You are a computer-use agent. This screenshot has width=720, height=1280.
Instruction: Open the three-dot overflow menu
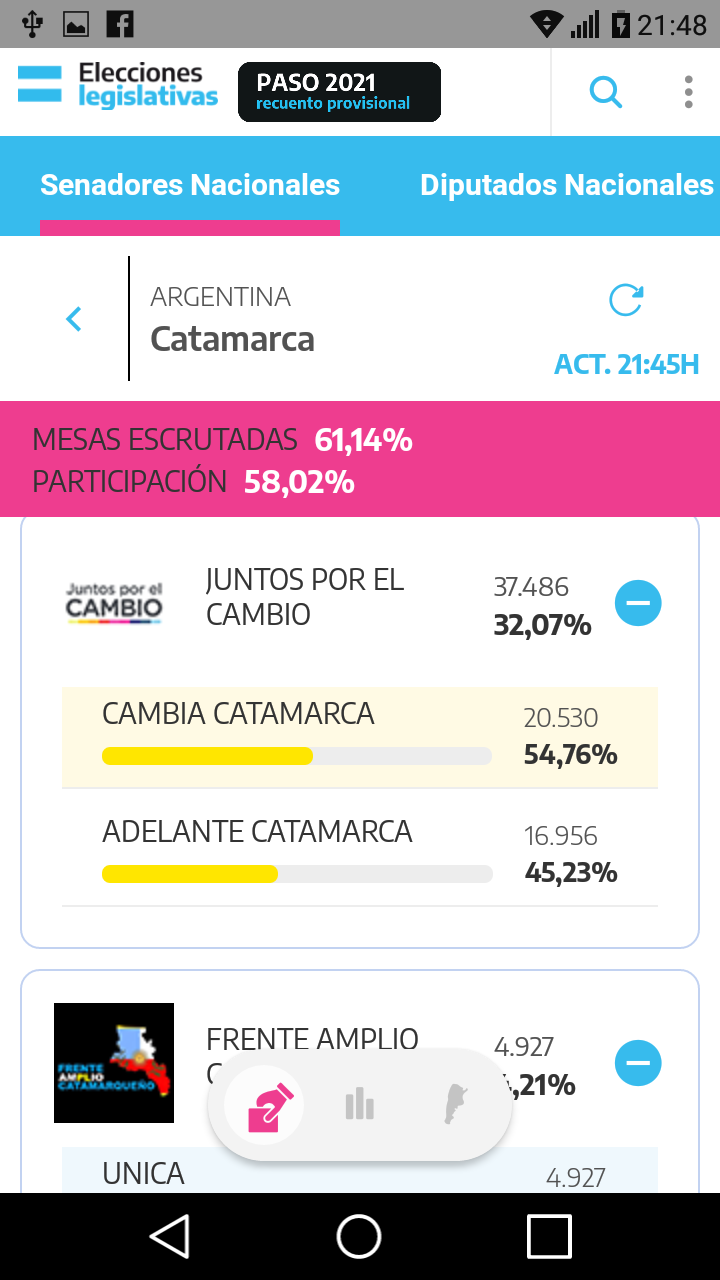click(688, 92)
